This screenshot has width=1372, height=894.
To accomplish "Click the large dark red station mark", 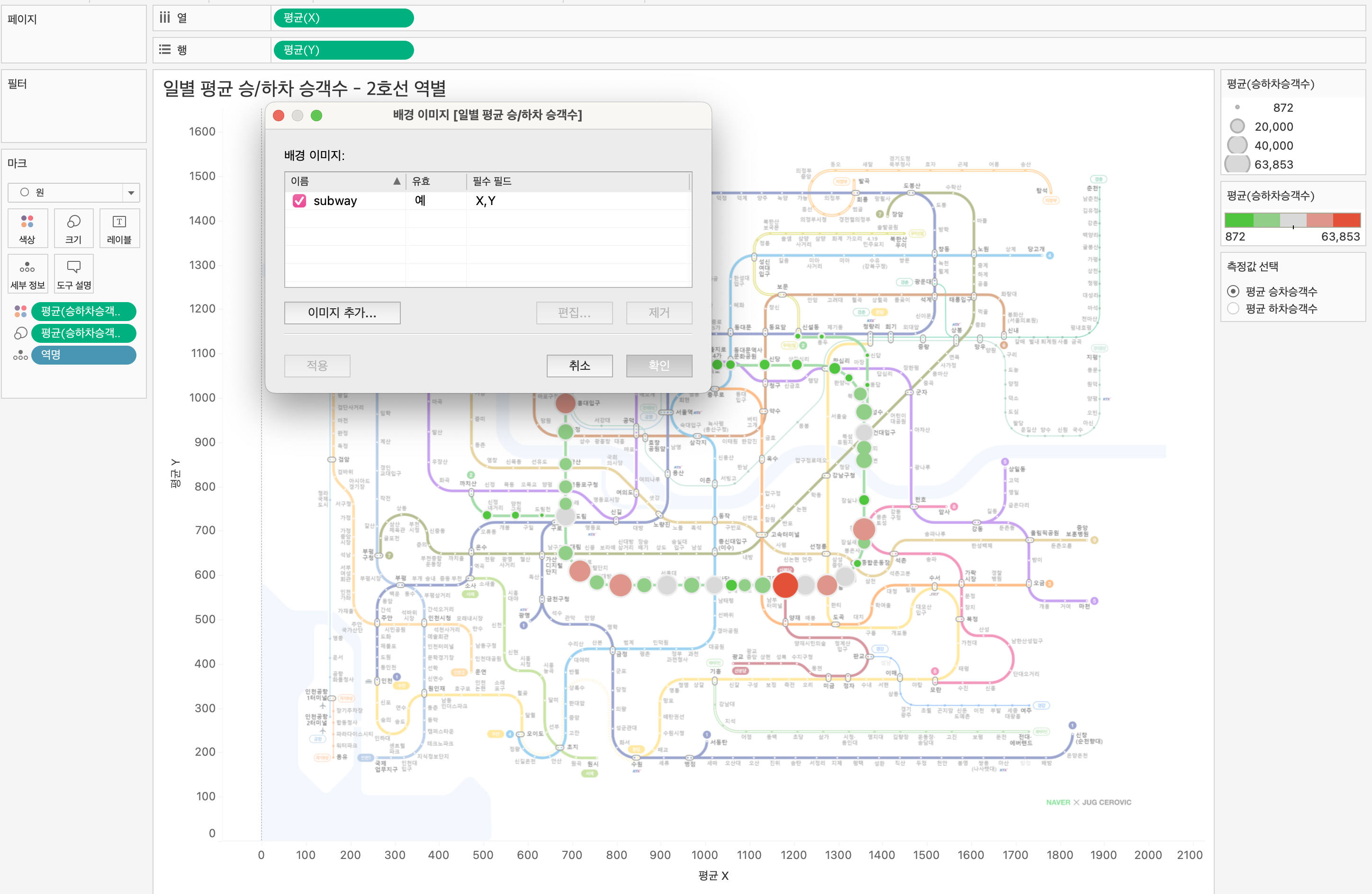I will (785, 585).
